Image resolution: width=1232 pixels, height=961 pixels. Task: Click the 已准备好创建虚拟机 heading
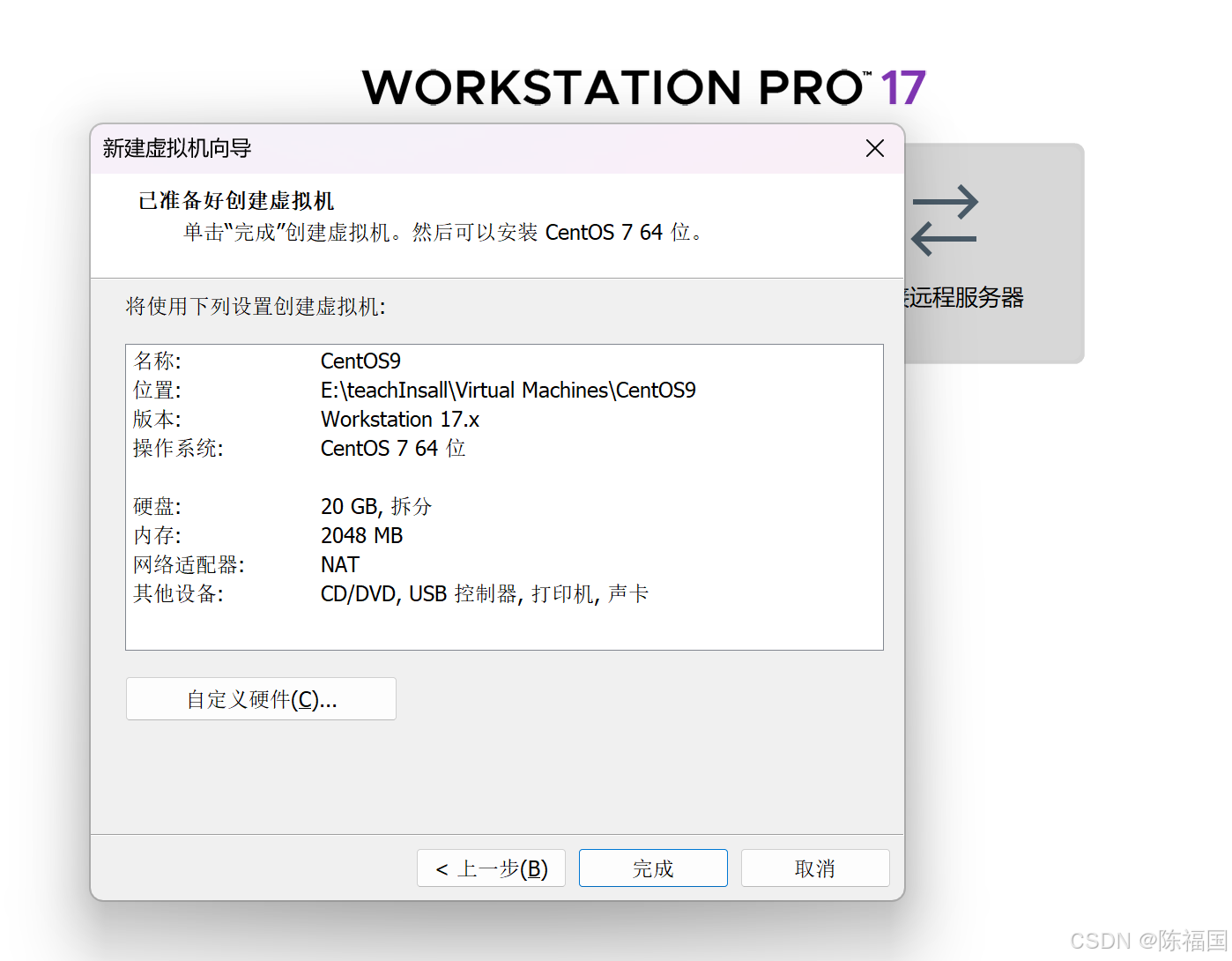tap(236, 201)
